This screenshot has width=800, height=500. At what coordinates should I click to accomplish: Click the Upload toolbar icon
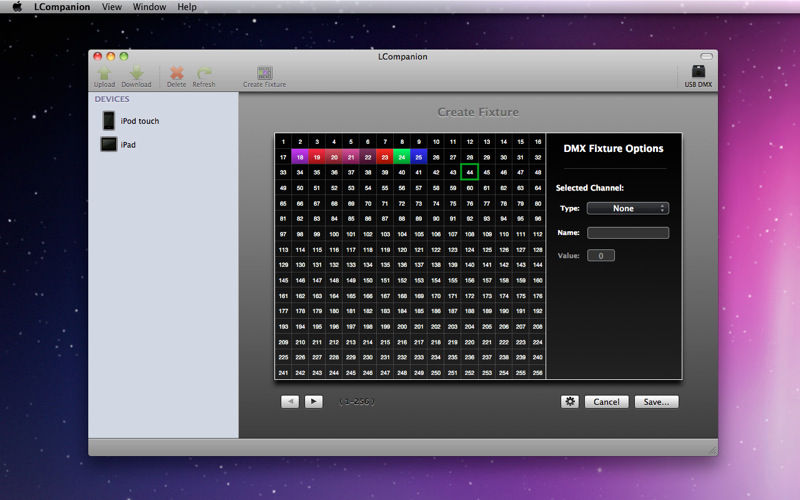point(104,75)
